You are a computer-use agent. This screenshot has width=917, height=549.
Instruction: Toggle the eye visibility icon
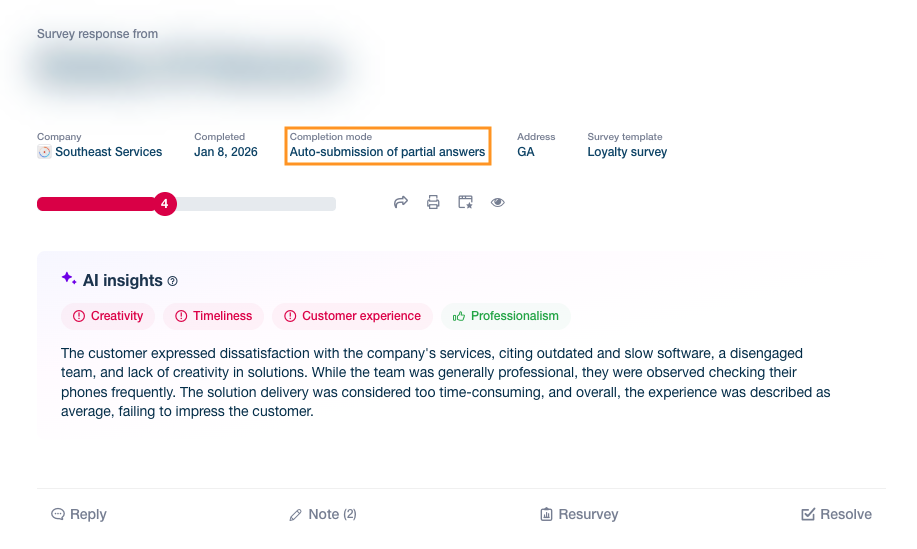pyautogui.click(x=498, y=202)
